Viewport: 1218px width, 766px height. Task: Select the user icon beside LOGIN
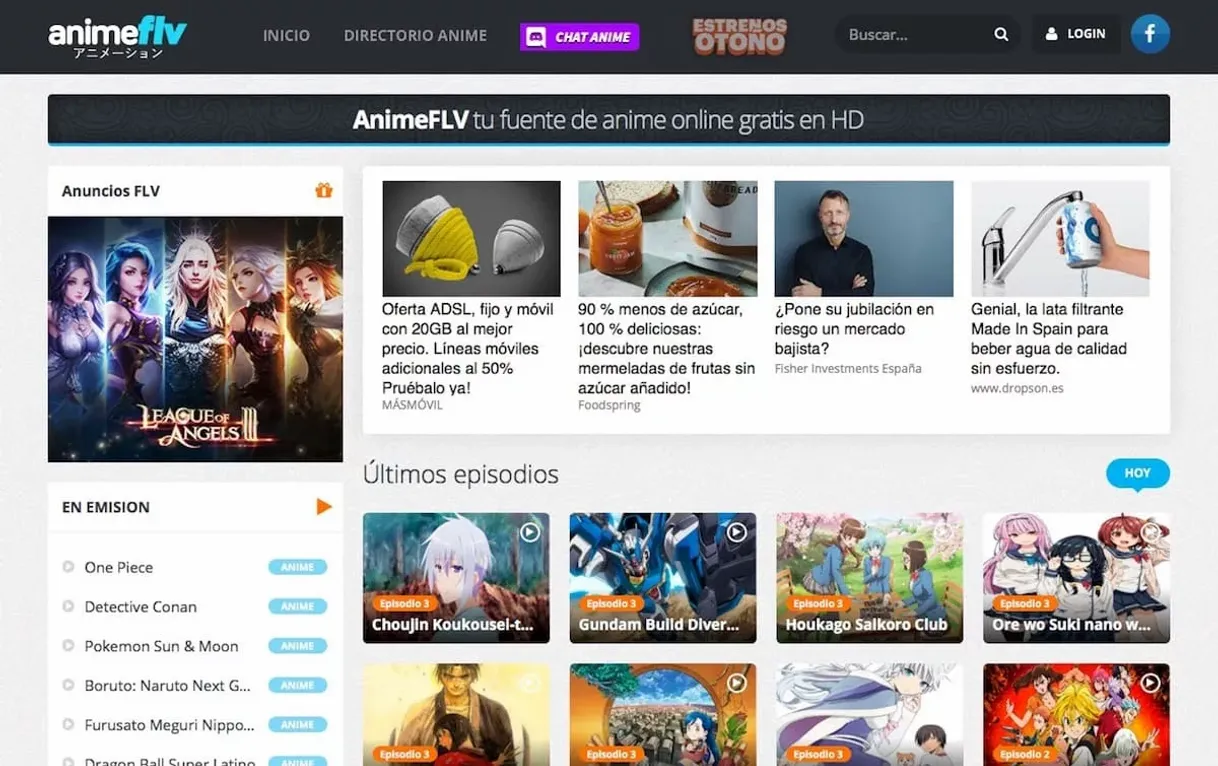1053,33
